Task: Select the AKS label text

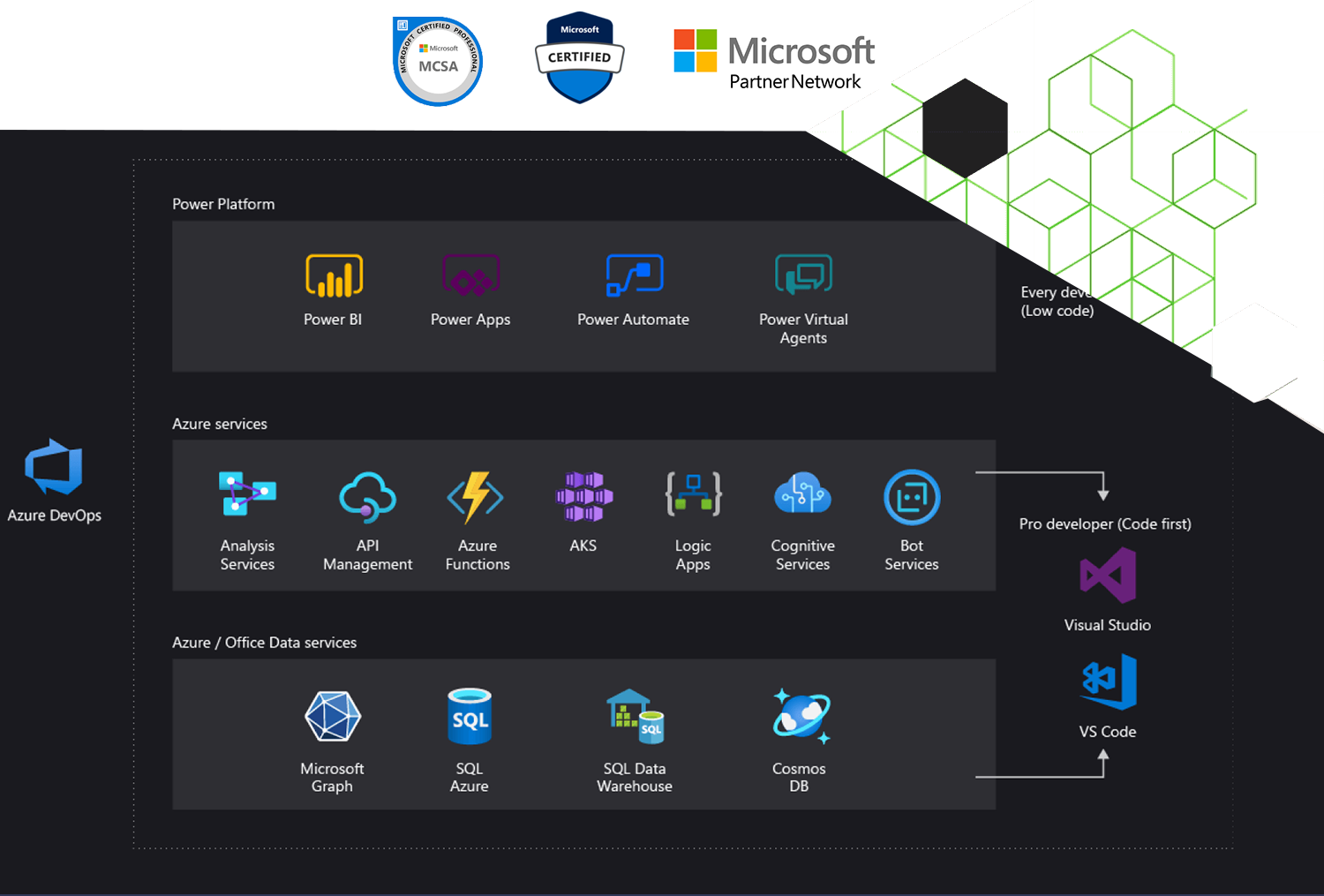Action: point(583,546)
